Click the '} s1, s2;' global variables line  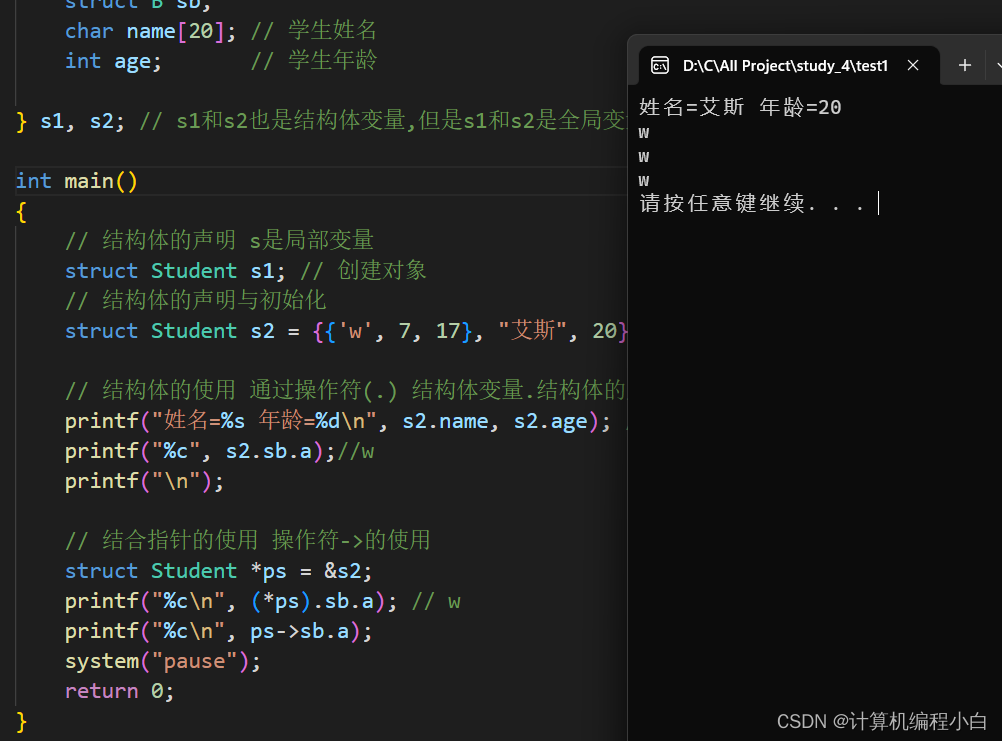(x=70, y=121)
